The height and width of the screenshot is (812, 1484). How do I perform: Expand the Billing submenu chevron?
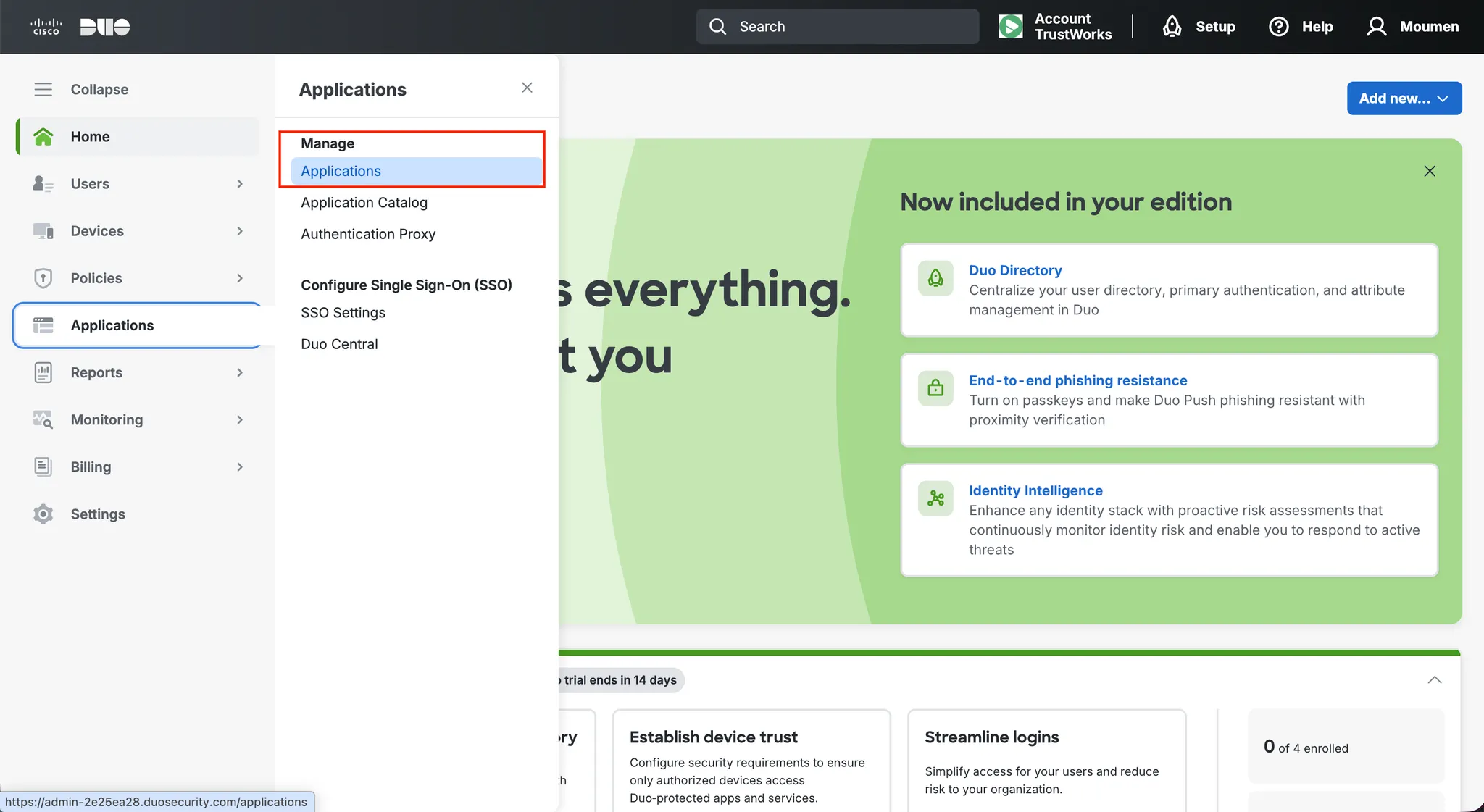[x=240, y=467]
